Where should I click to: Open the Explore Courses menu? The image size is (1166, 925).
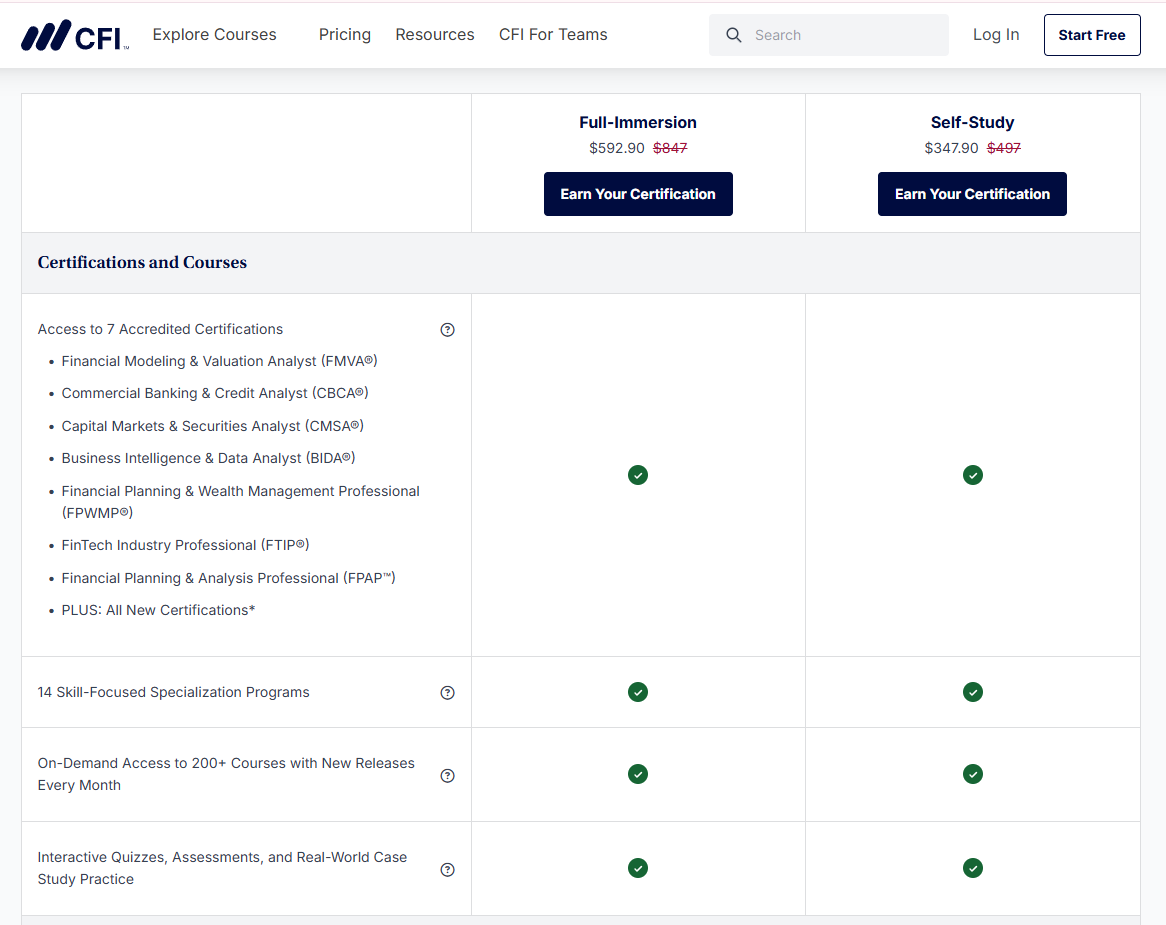click(x=214, y=35)
